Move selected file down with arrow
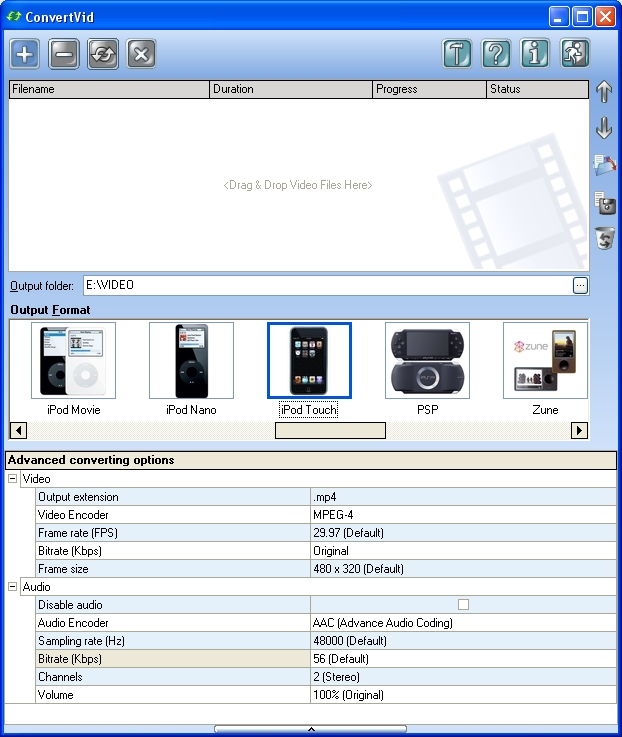 pos(604,127)
